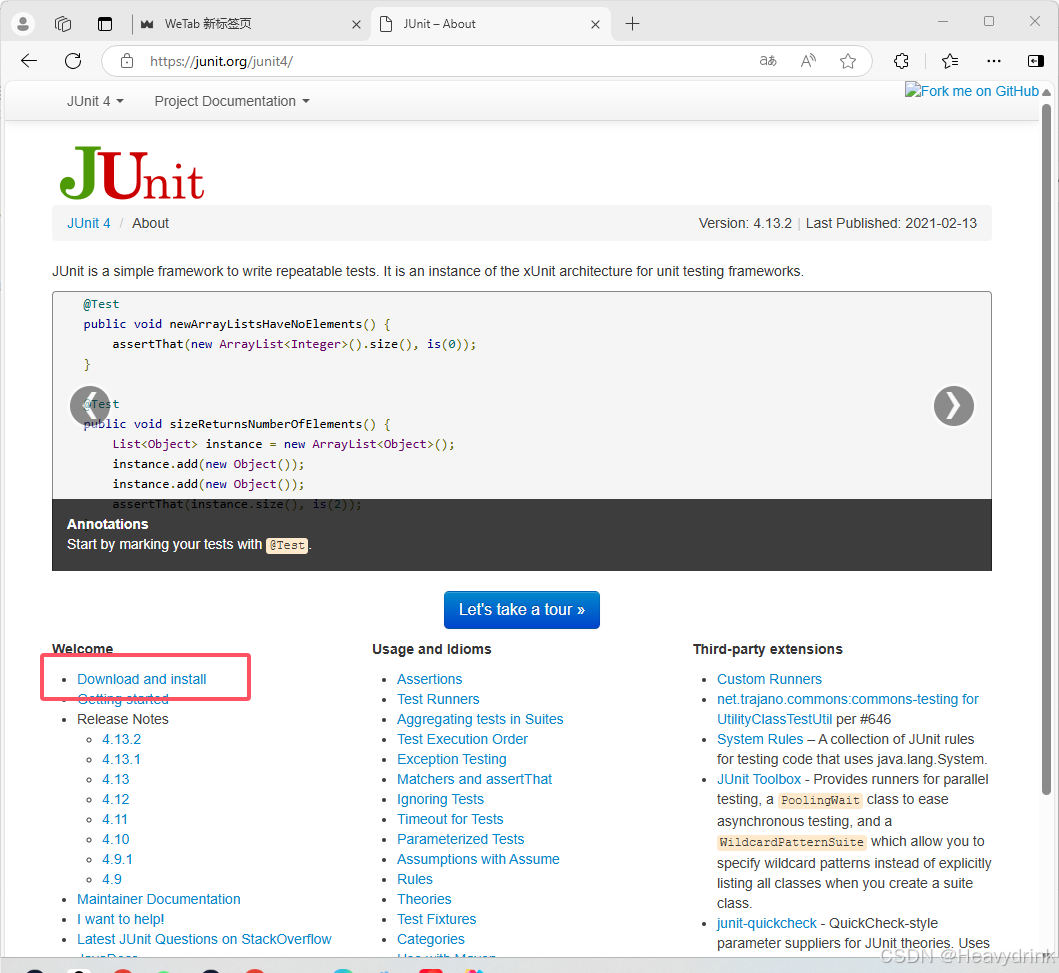Viewport: 1059px width, 973px height.
Task: Open the tab actions menu icon
Action: [x=105, y=24]
